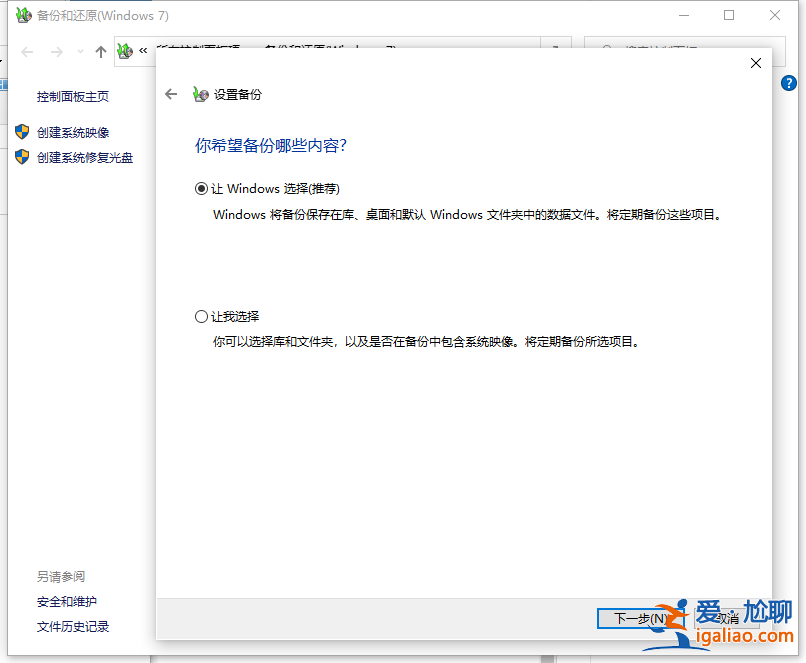Viewport: 806px width, 663px height.
Task: Open help via the blue question mark icon
Action: point(789,82)
